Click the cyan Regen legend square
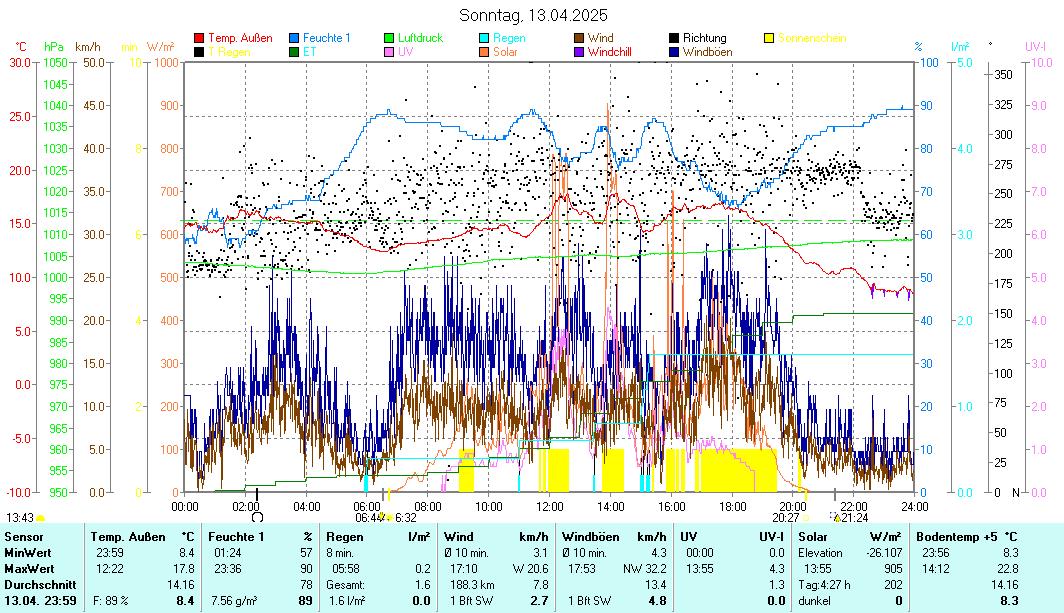The image size is (1064, 613). (485, 38)
